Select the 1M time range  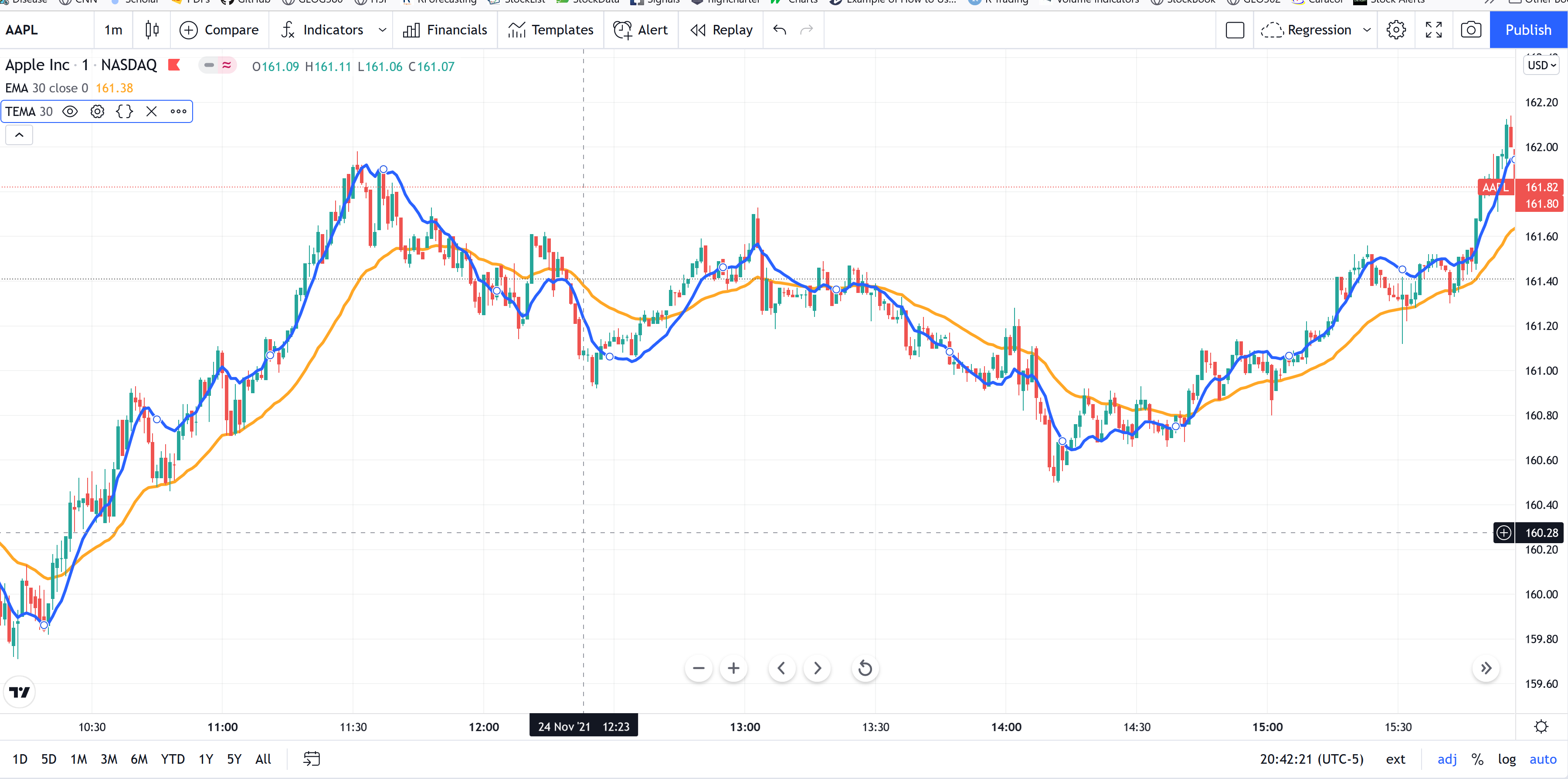pyautogui.click(x=78, y=759)
